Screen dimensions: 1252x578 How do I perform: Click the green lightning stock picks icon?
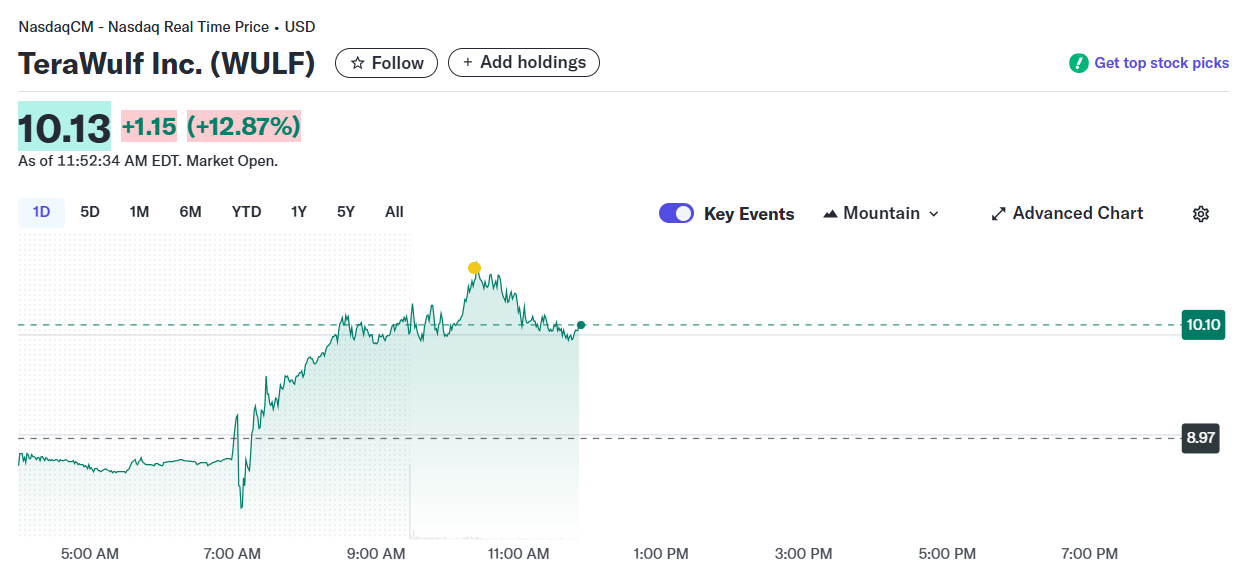click(1078, 63)
